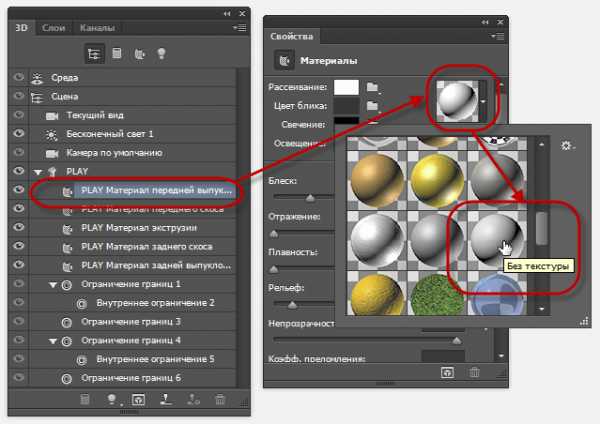The height and width of the screenshot is (424, 600).
Task: Switch to the Слои tab
Action: click(53, 28)
